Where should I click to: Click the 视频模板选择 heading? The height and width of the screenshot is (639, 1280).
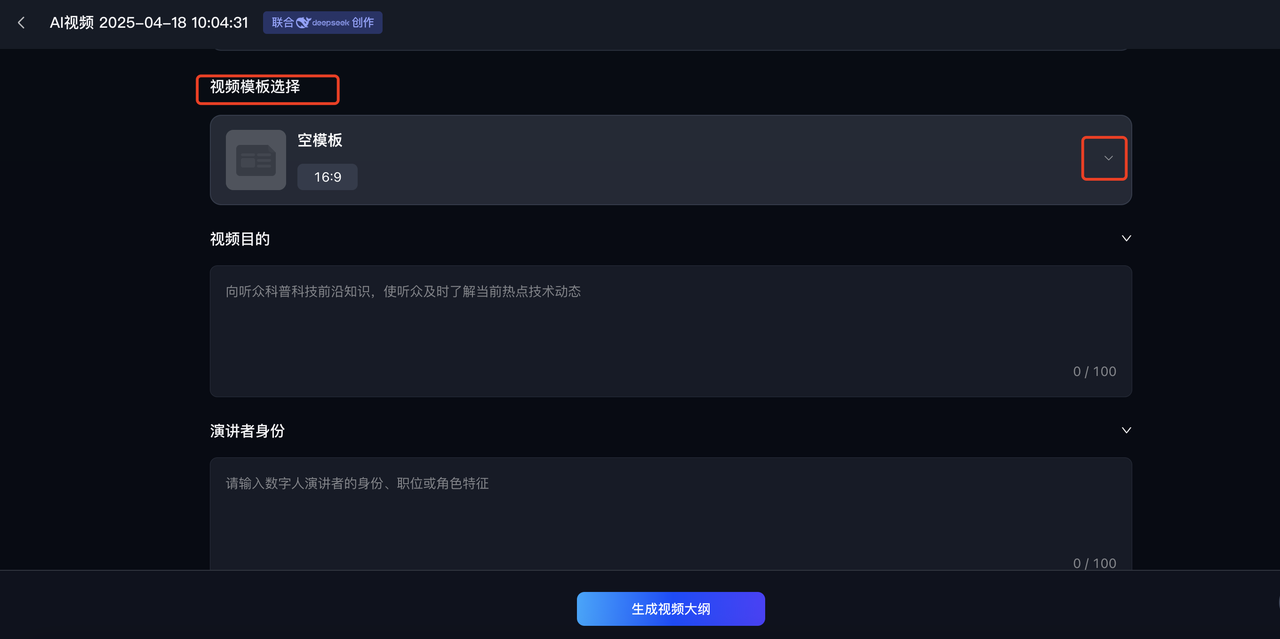pos(255,87)
